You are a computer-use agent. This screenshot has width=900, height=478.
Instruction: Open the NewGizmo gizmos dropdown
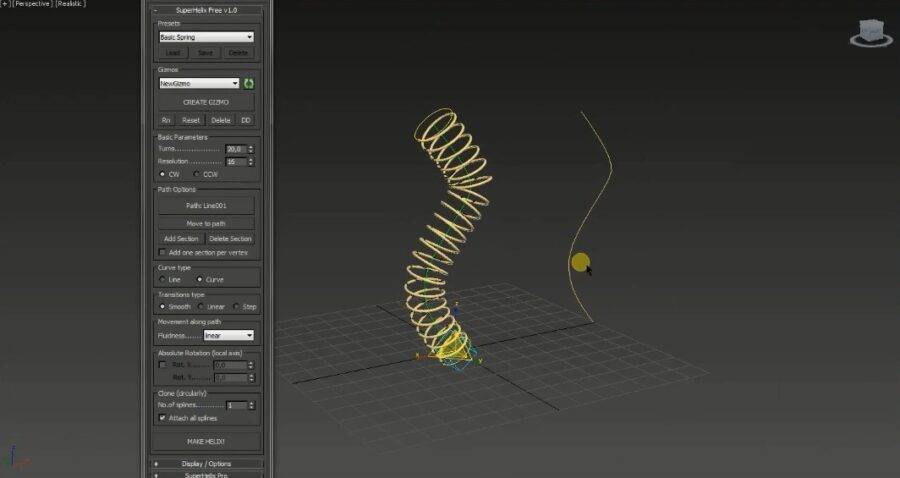coord(199,84)
